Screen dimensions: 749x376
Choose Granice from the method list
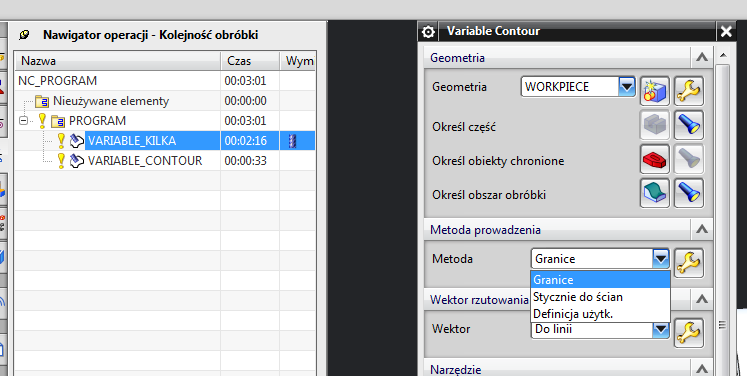coord(600,279)
